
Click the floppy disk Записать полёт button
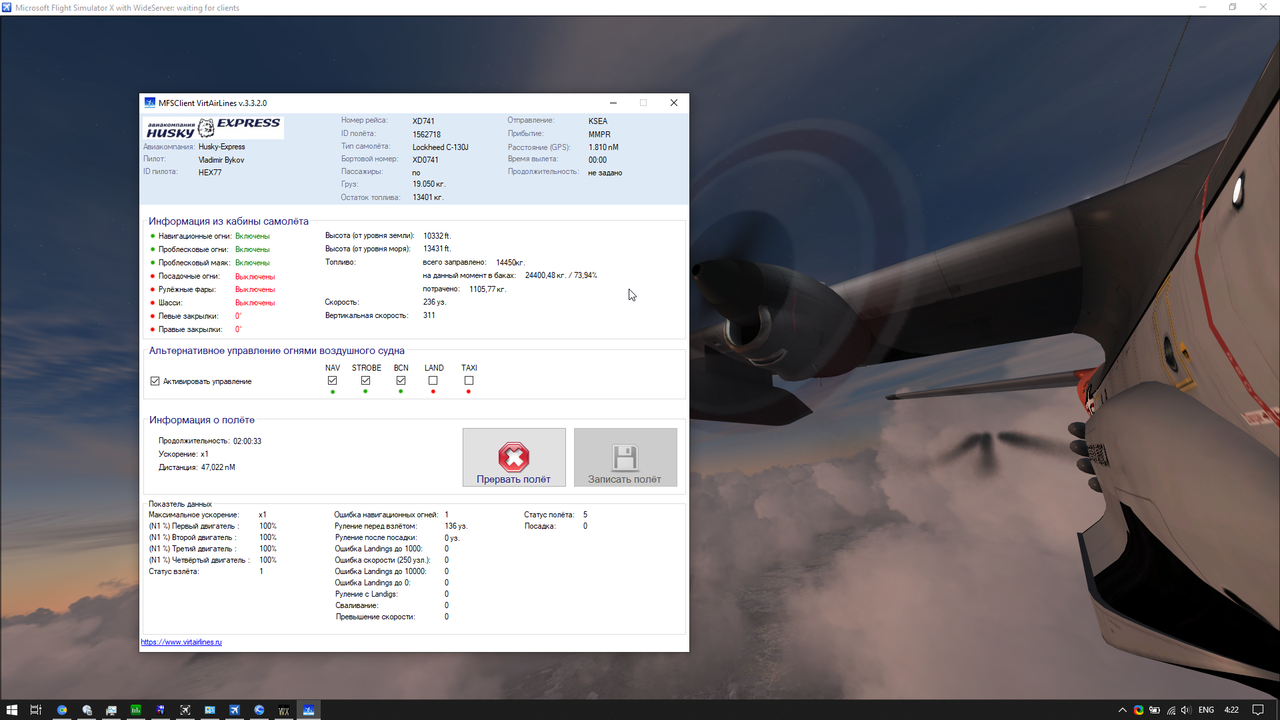pyautogui.click(x=625, y=458)
